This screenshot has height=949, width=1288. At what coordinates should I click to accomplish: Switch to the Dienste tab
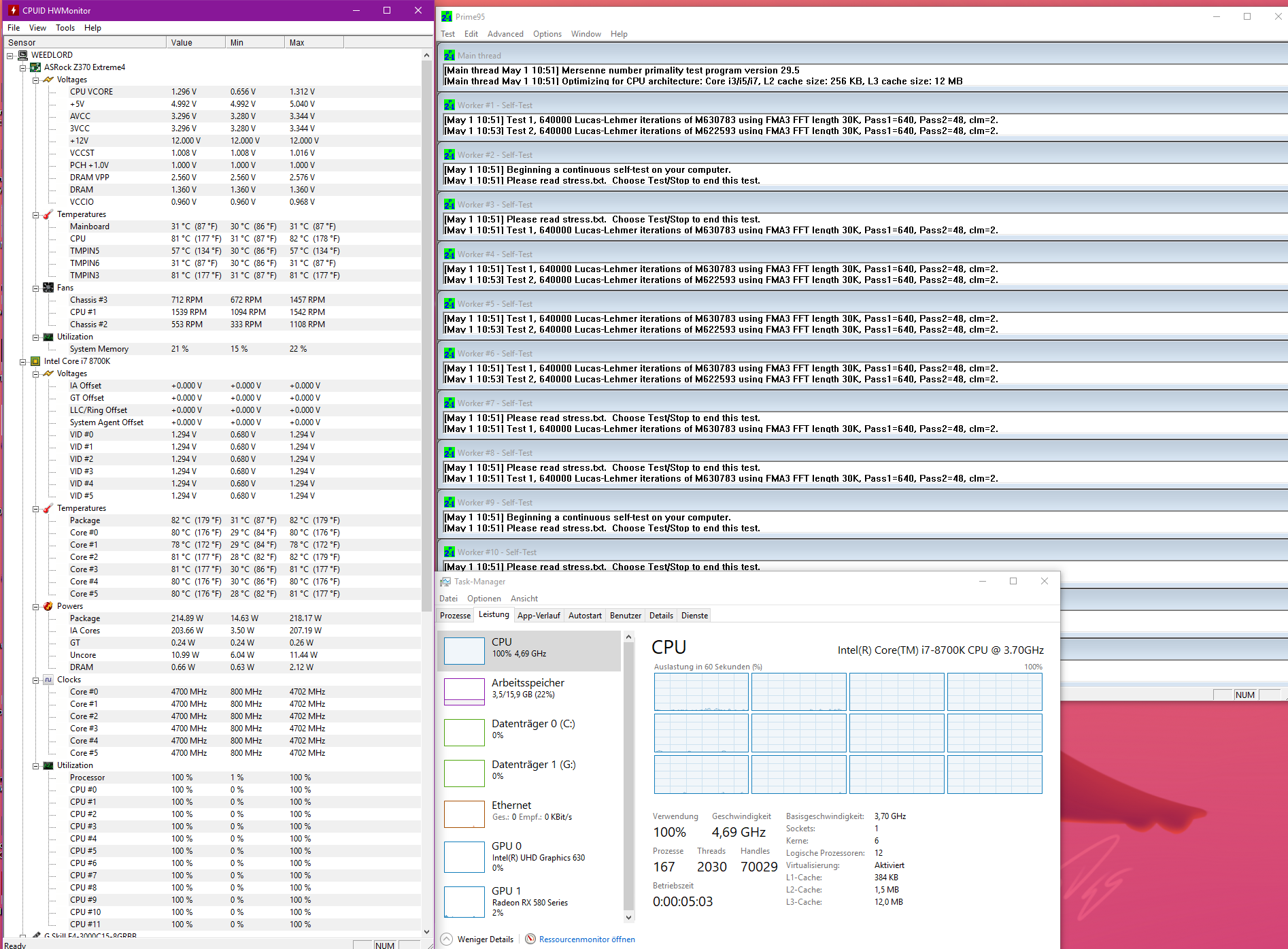694,616
